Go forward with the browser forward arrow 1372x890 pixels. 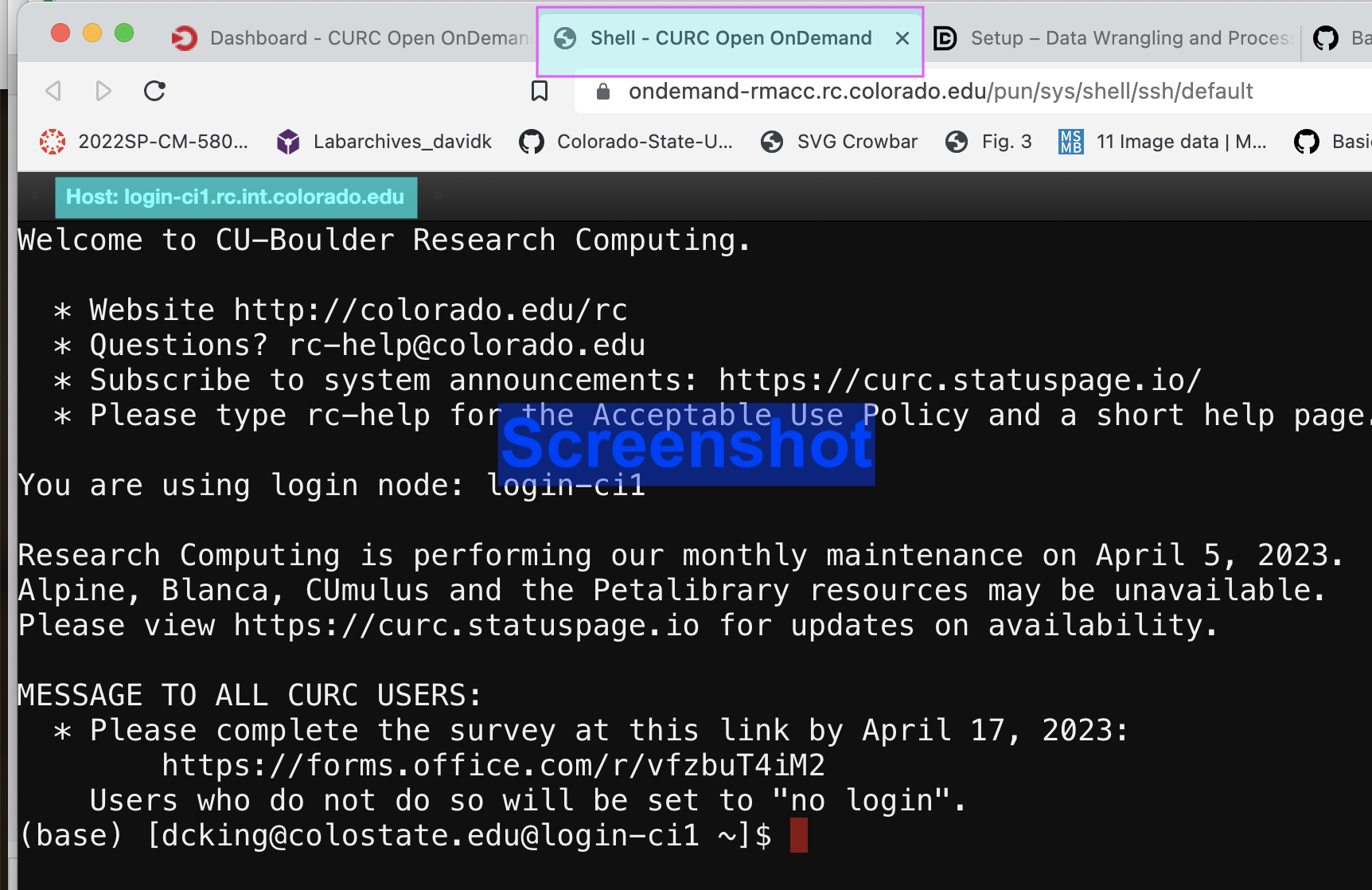(x=103, y=91)
